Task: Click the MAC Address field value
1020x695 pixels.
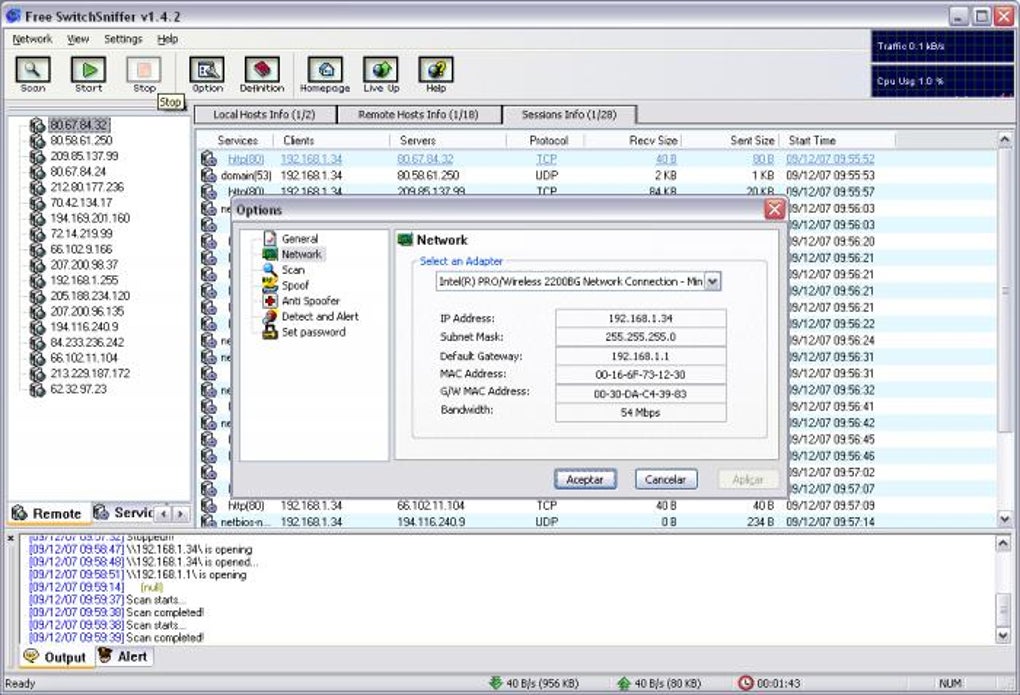Action: (x=641, y=375)
